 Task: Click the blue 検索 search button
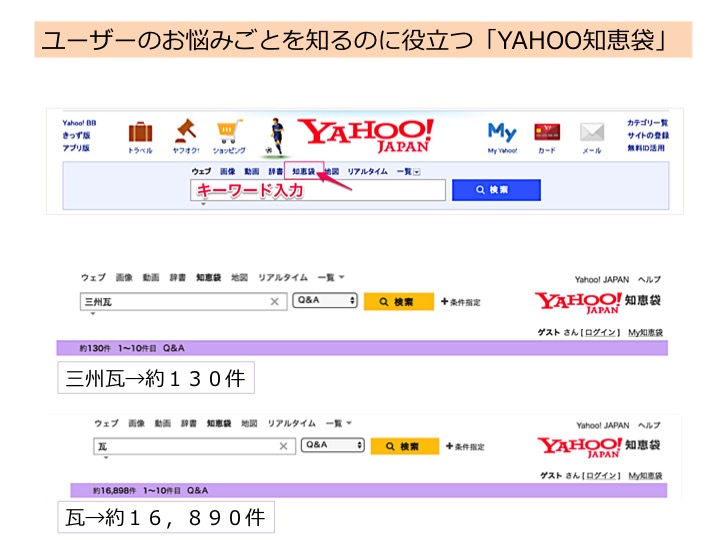(x=496, y=190)
